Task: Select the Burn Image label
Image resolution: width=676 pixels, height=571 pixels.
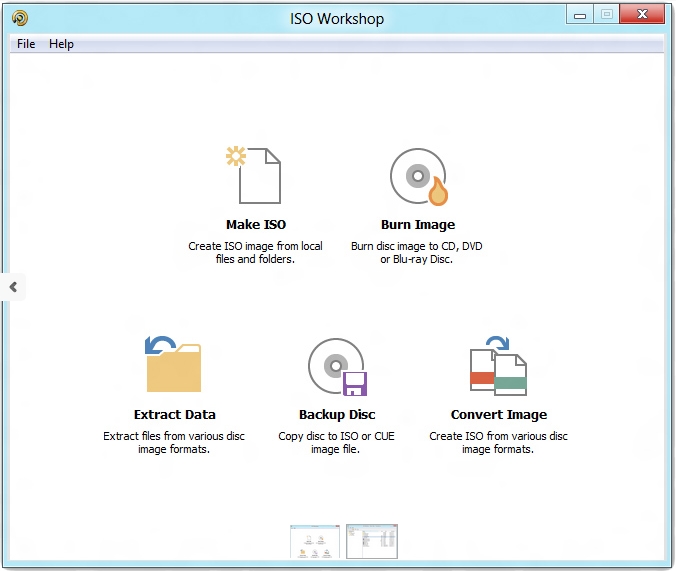Action: (x=418, y=225)
